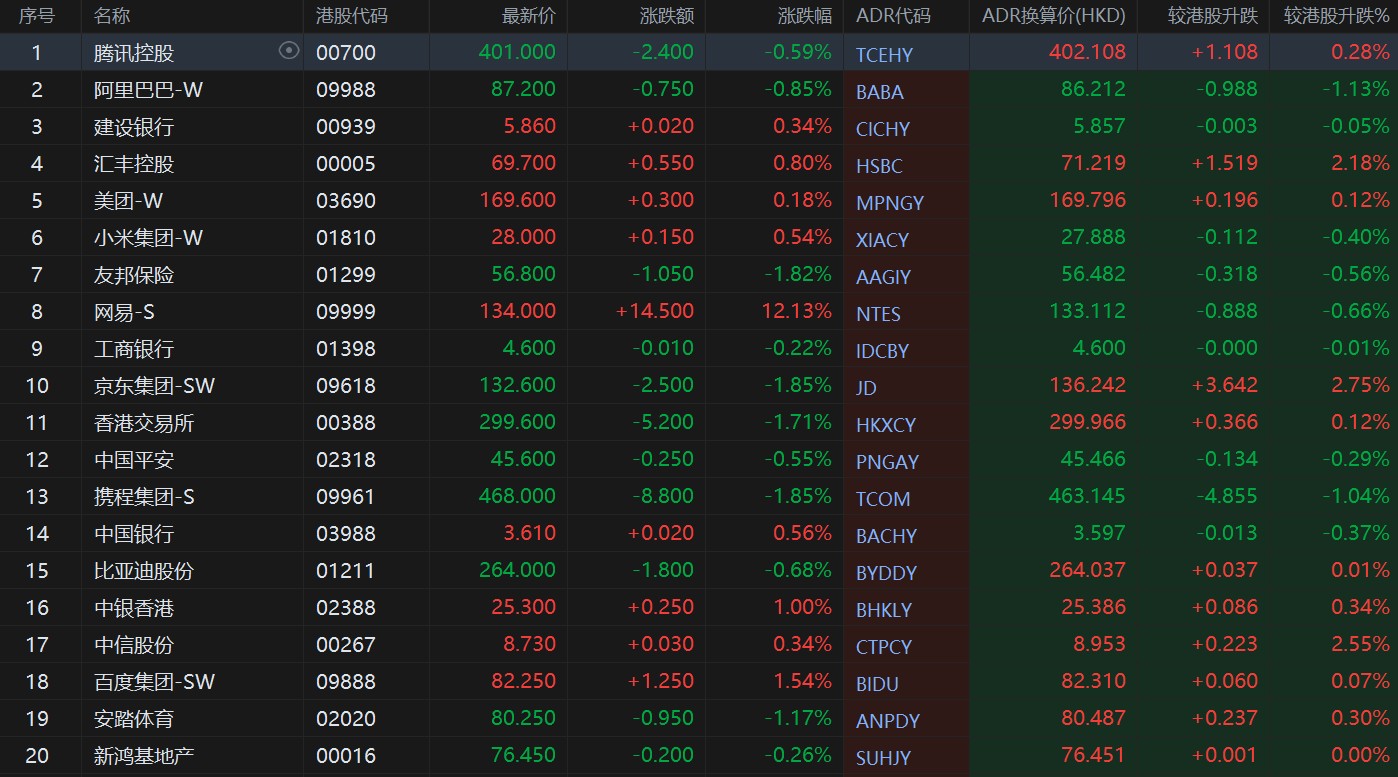1398x777 pixels.
Task: Click the CICHY ADR code
Action: 883,129
